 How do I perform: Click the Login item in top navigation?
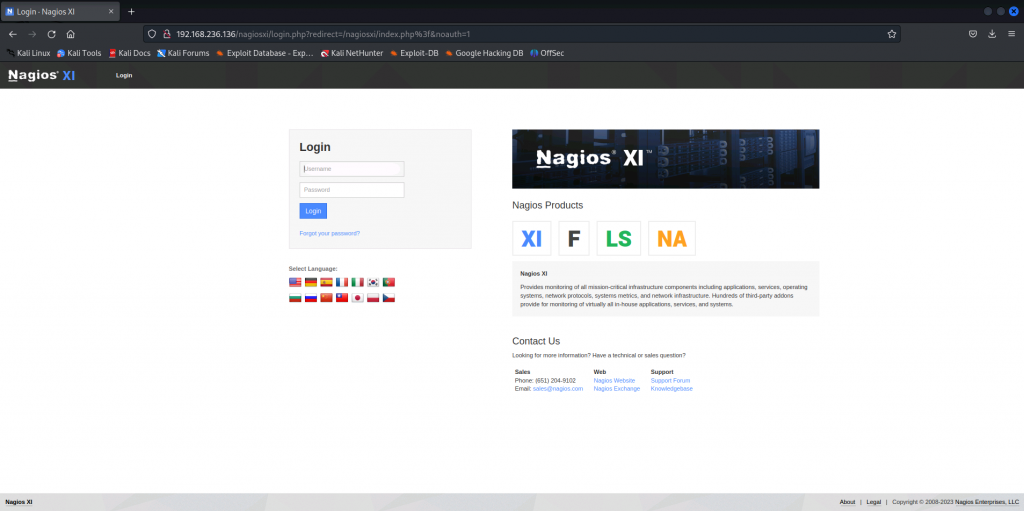(x=124, y=76)
